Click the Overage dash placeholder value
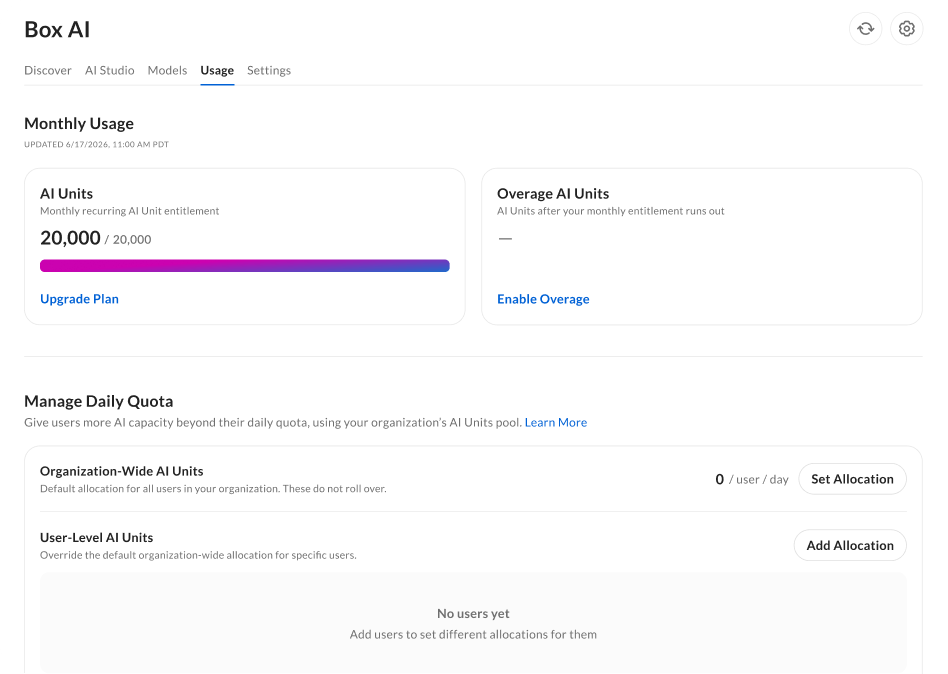 coord(505,239)
